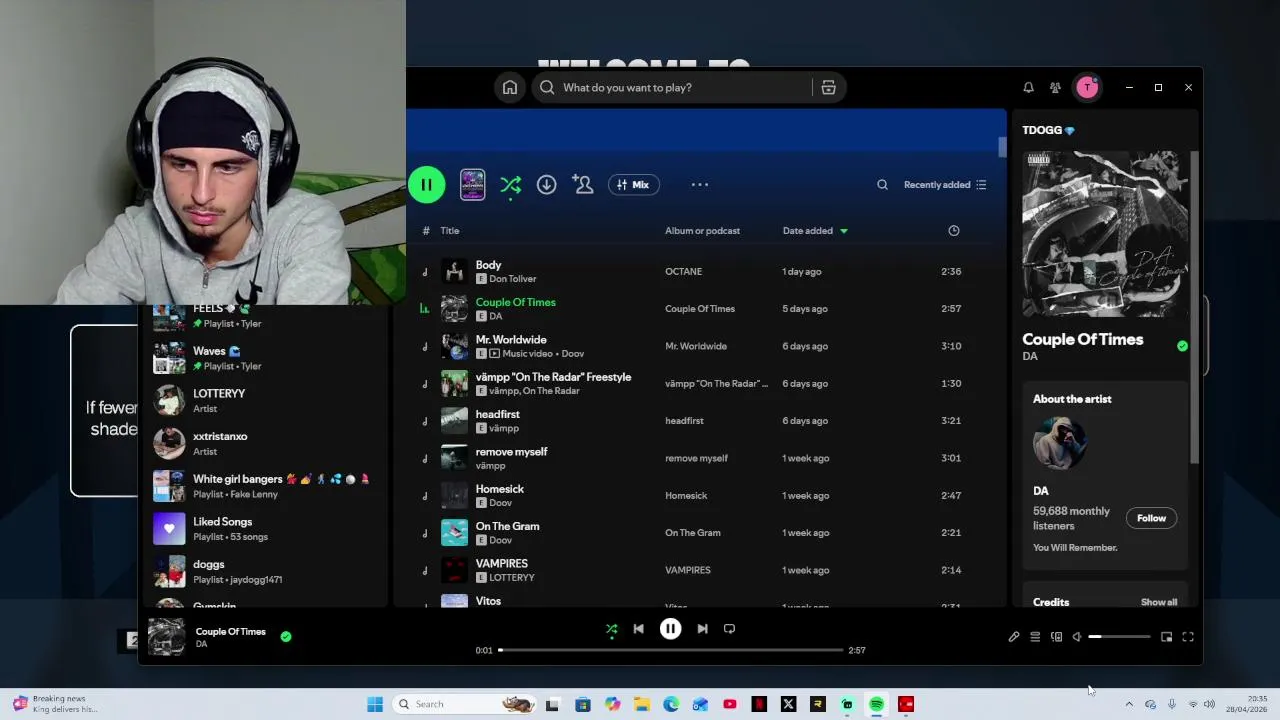Toggle the Lyrics microphone icon
This screenshot has height=720, width=1280.
pyautogui.click(x=1014, y=637)
